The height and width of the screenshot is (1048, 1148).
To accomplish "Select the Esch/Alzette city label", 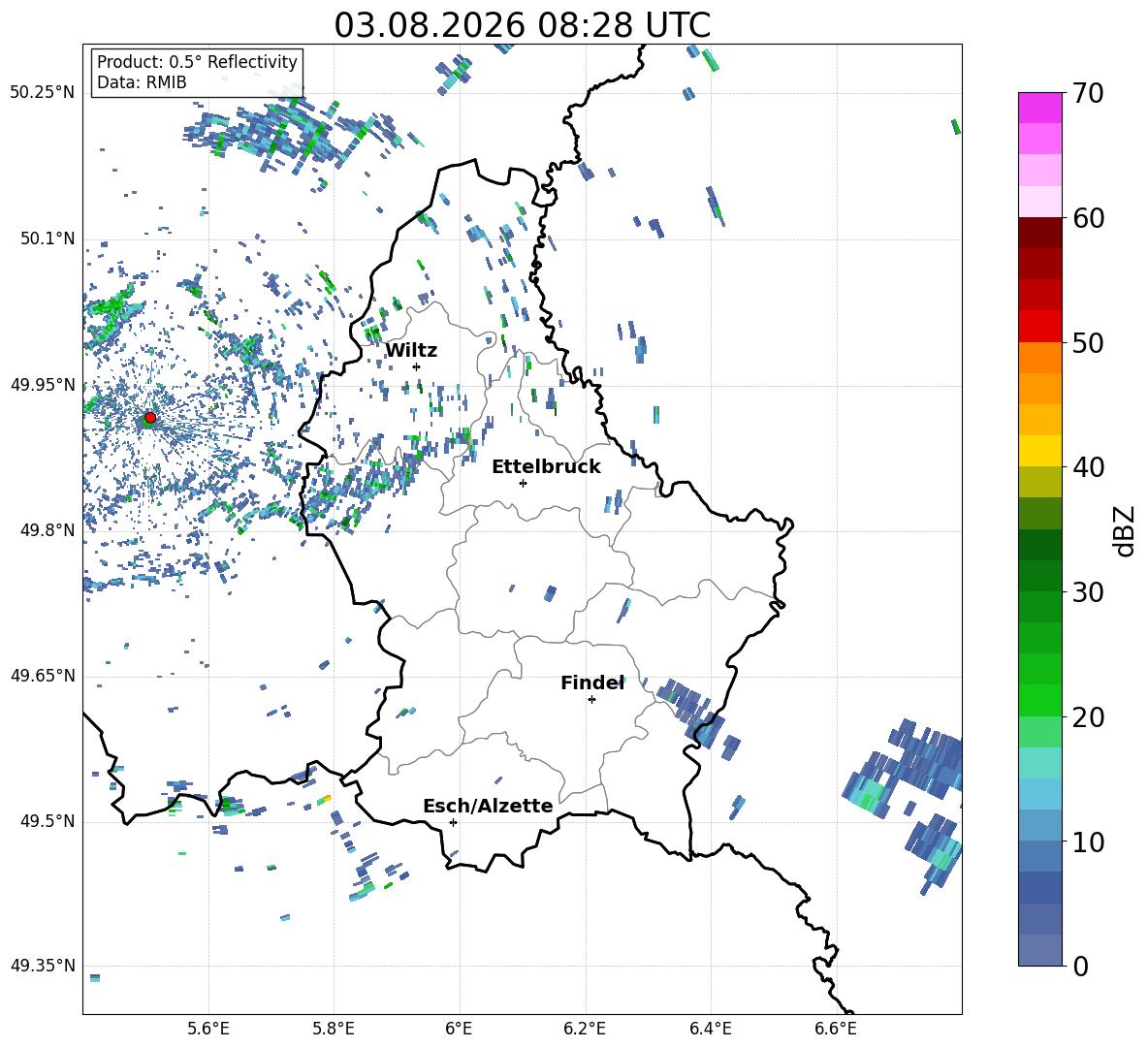I will pos(488,806).
